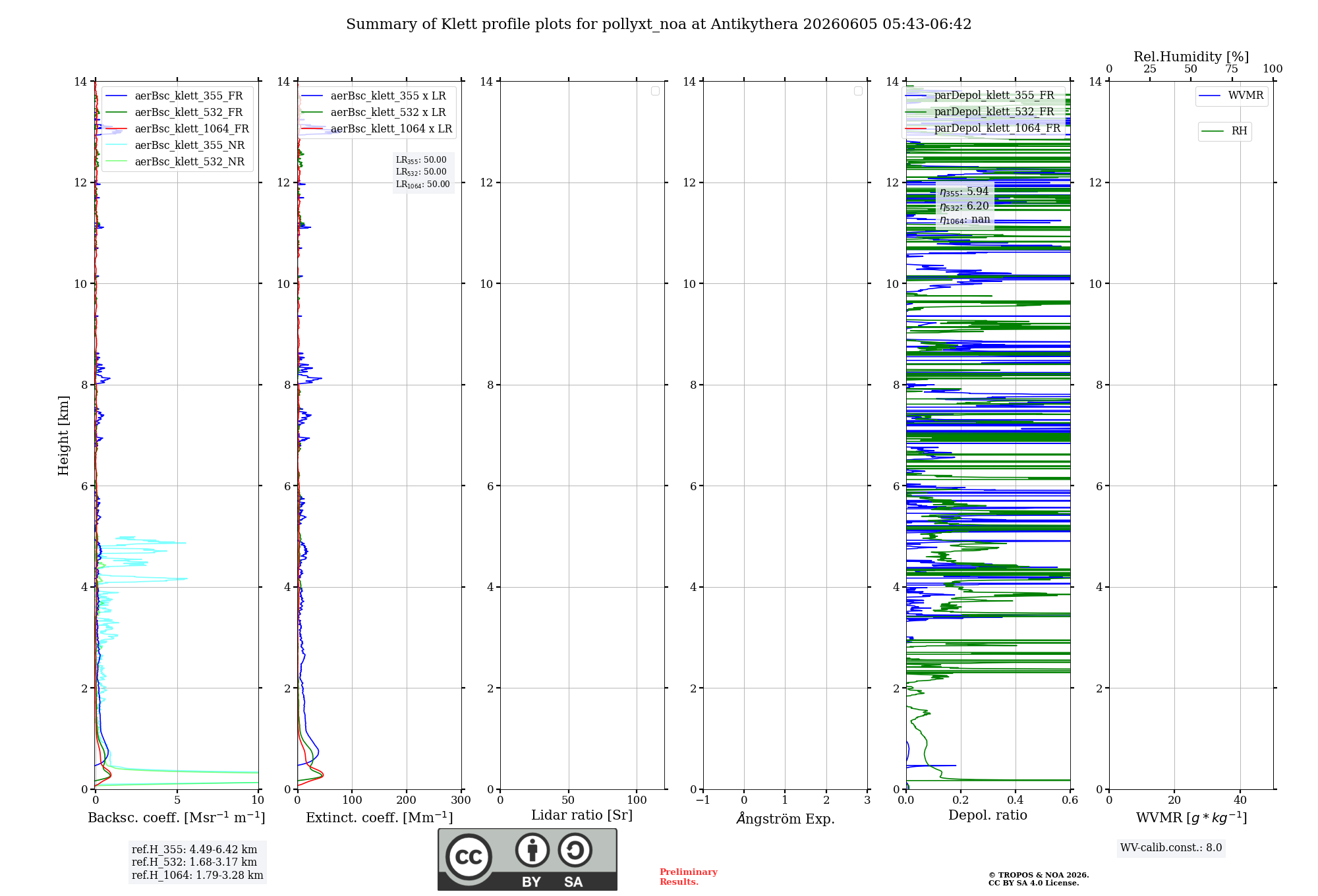This screenshot has width=1318, height=896.
Task: Click legend entry parDepol_klett_1064_FR
Action: pyautogui.click(x=997, y=128)
